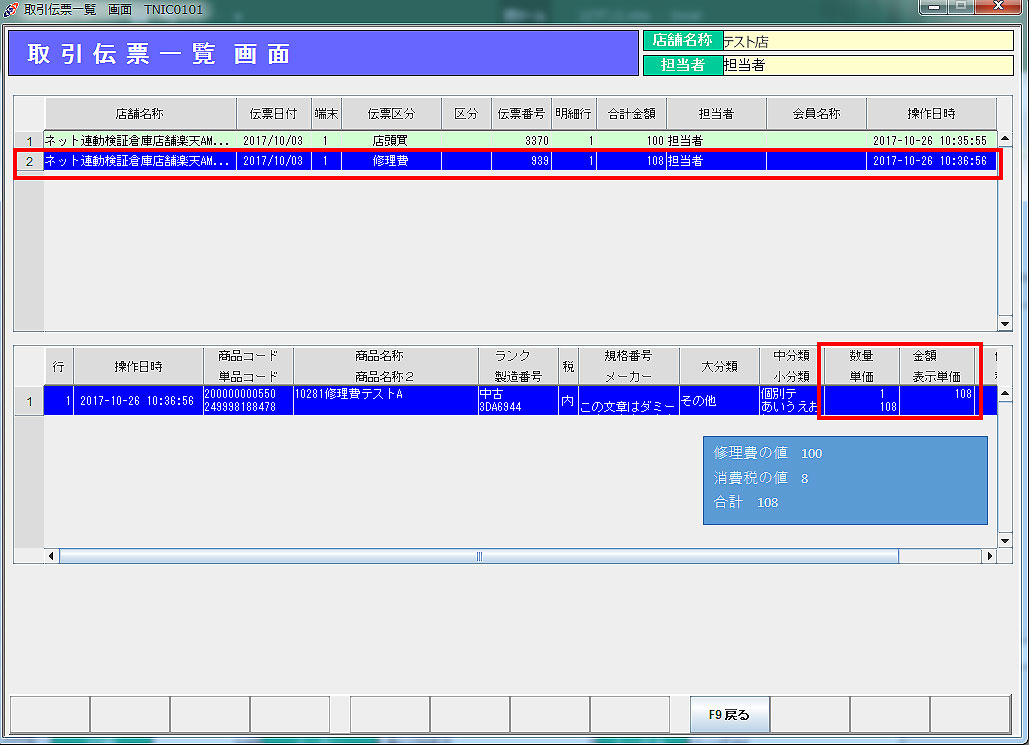
Task: Click row number 2 header cell
Action: (29, 161)
